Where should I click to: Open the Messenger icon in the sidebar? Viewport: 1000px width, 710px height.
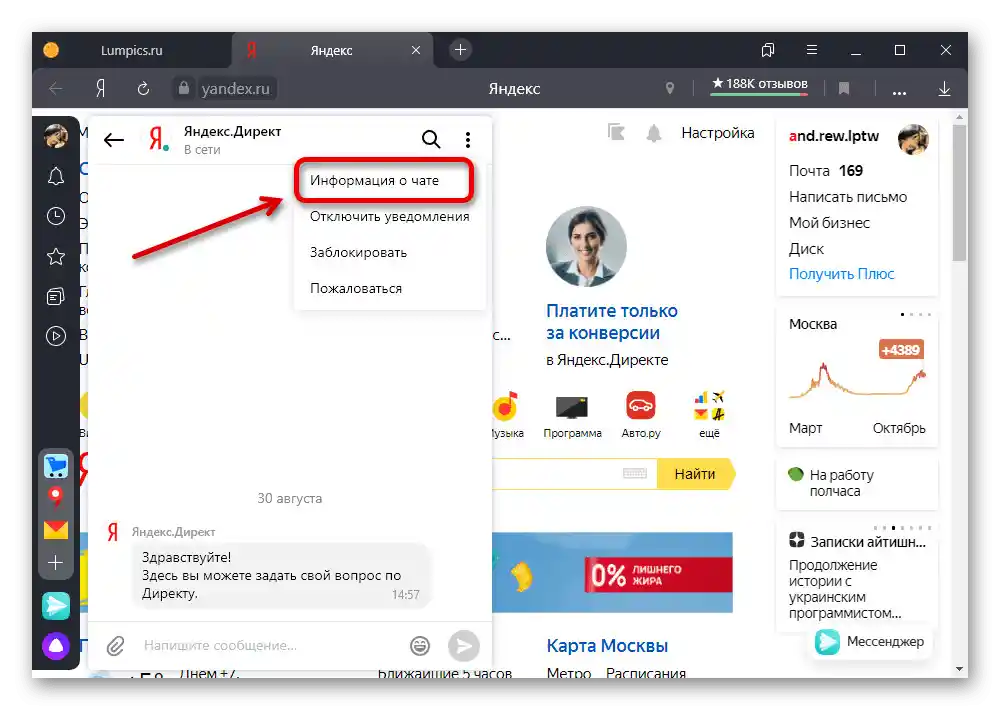tap(56, 606)
